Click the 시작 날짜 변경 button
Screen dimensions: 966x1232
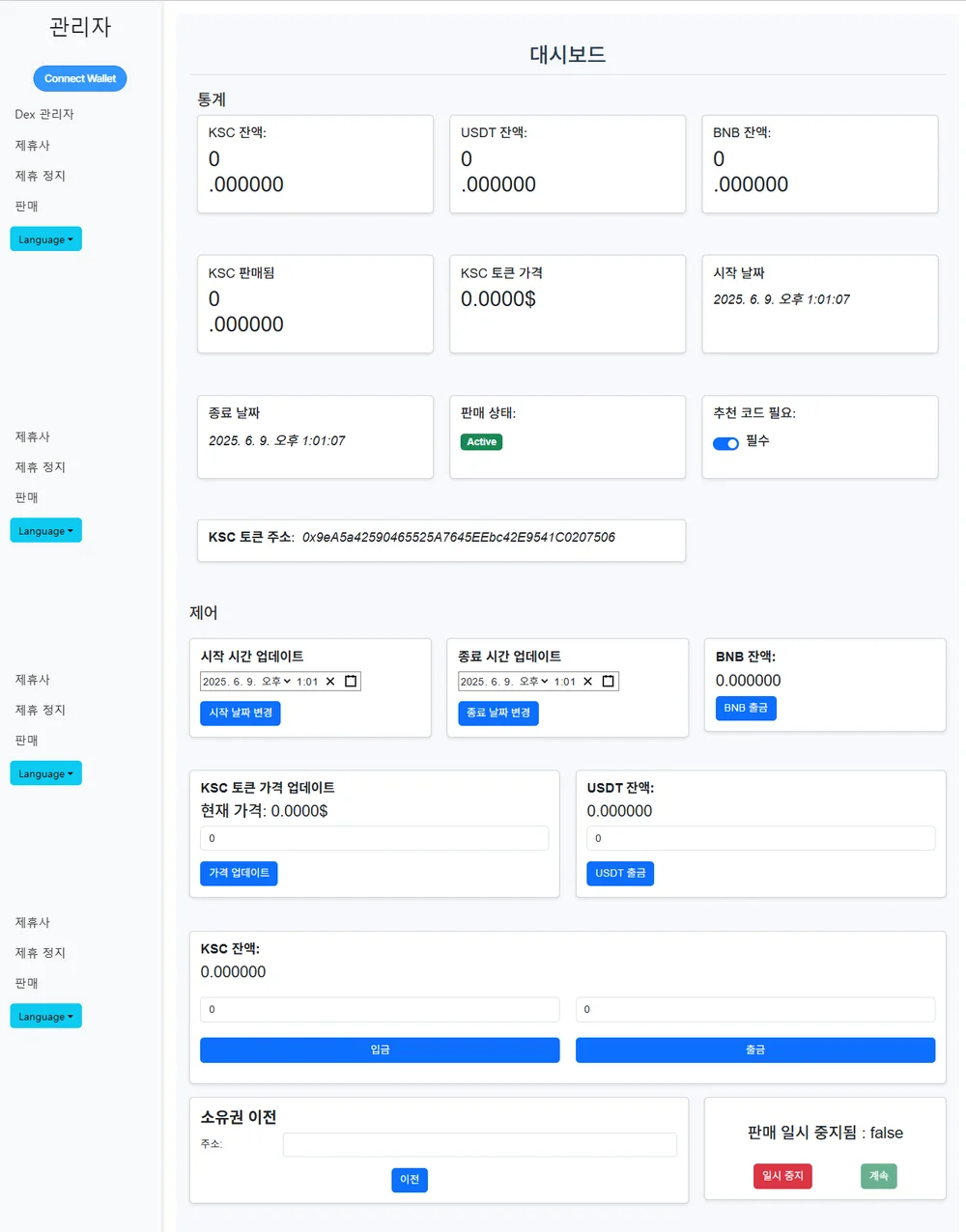coord(240,713)
